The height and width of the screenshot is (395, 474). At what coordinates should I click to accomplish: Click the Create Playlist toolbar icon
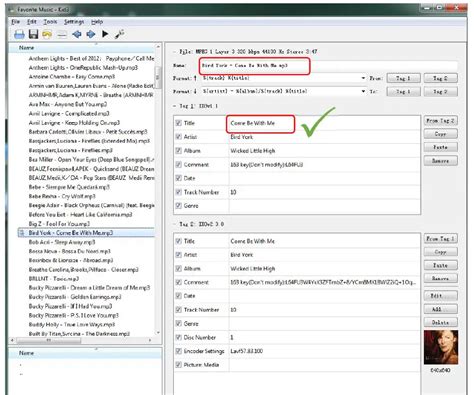[62, 34]
